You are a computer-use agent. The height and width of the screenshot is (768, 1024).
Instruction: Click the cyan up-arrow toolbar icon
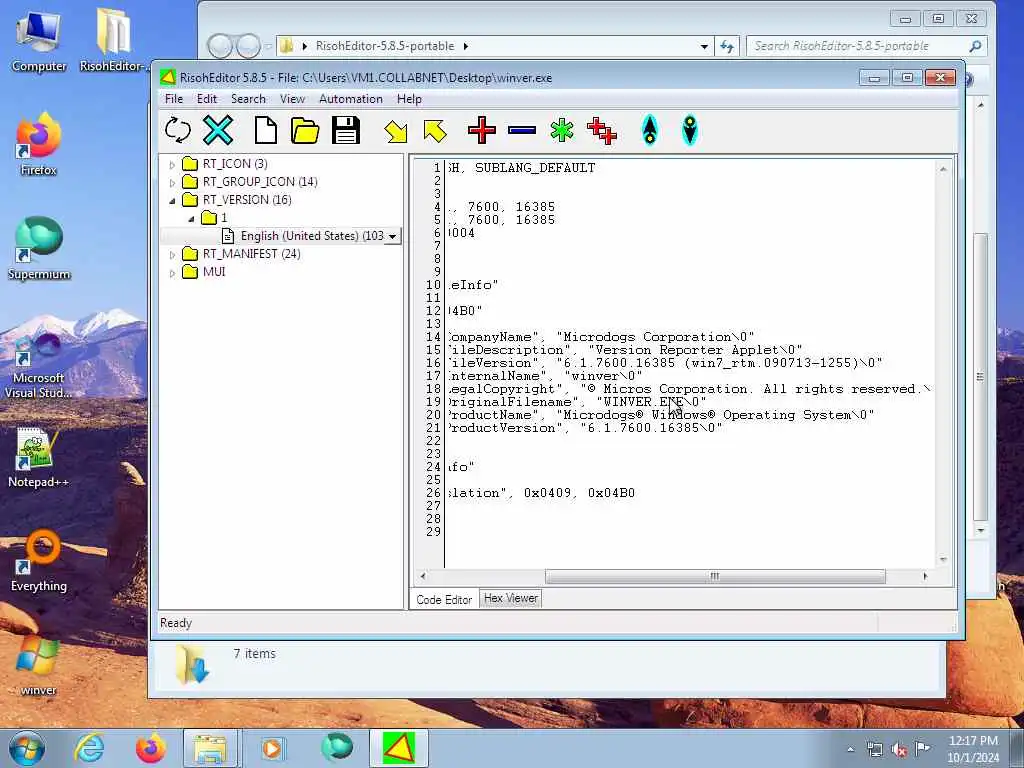pos(650,130)
